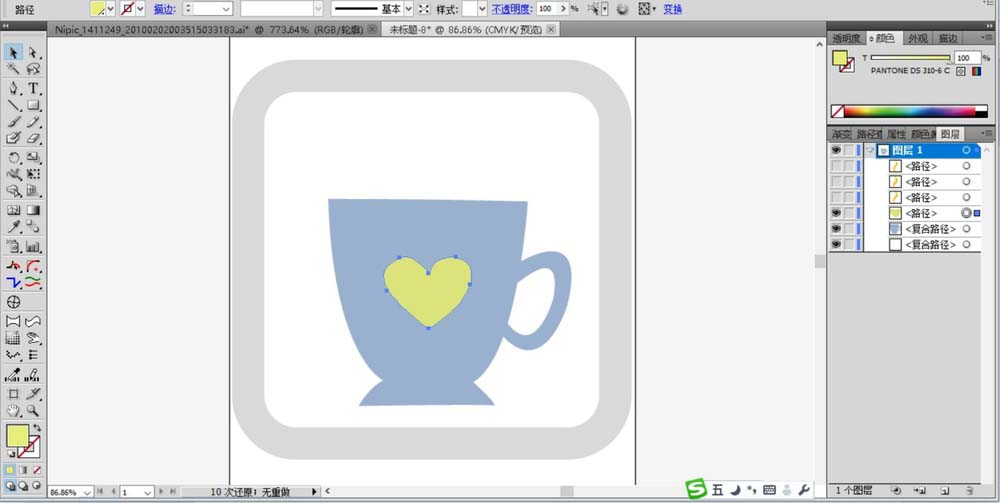Show the first hidden <路径> sublayer

[835, 166]
